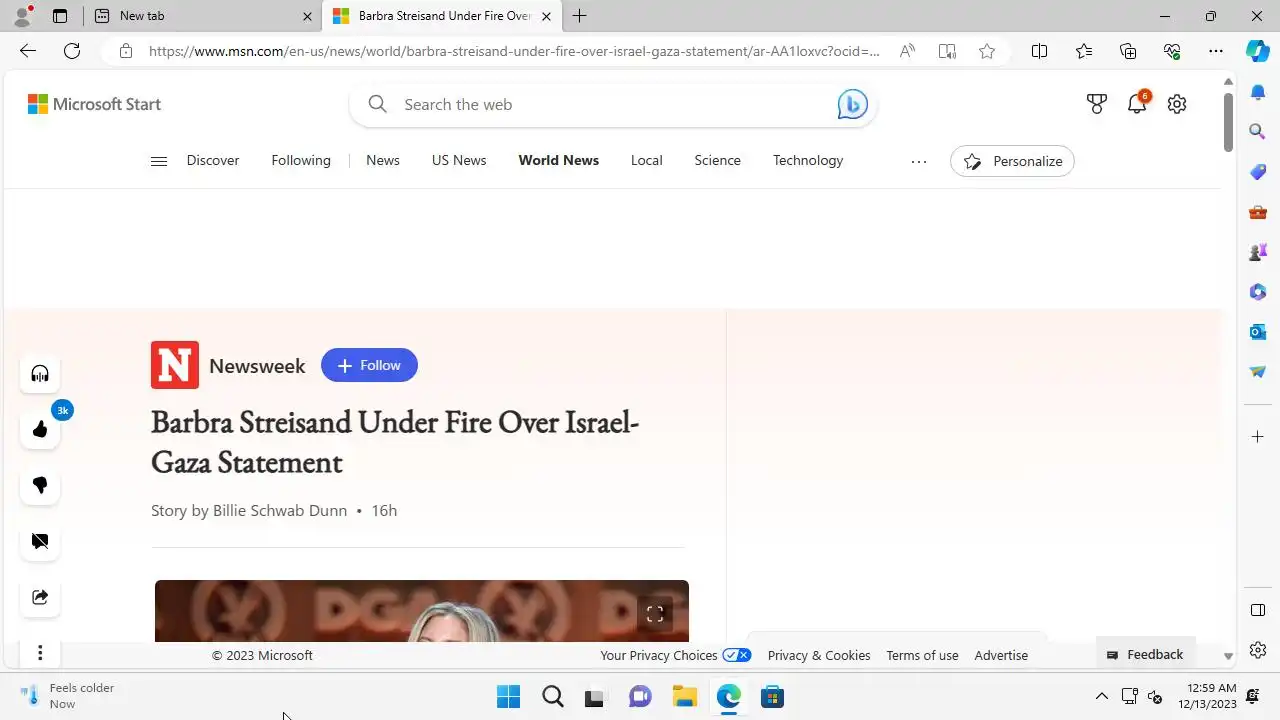The image size is (1280, 720).
Task: Expand the image to fullscreen
Action: pos(655,614)
